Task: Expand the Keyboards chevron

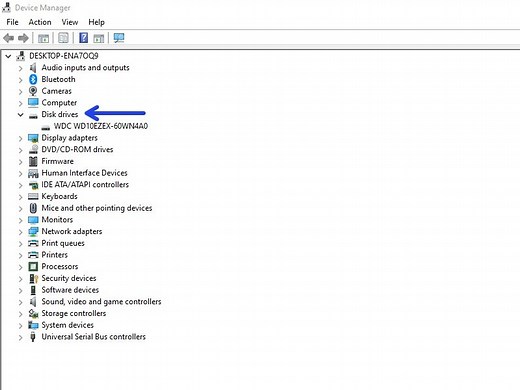Action: tap(20, 197)
